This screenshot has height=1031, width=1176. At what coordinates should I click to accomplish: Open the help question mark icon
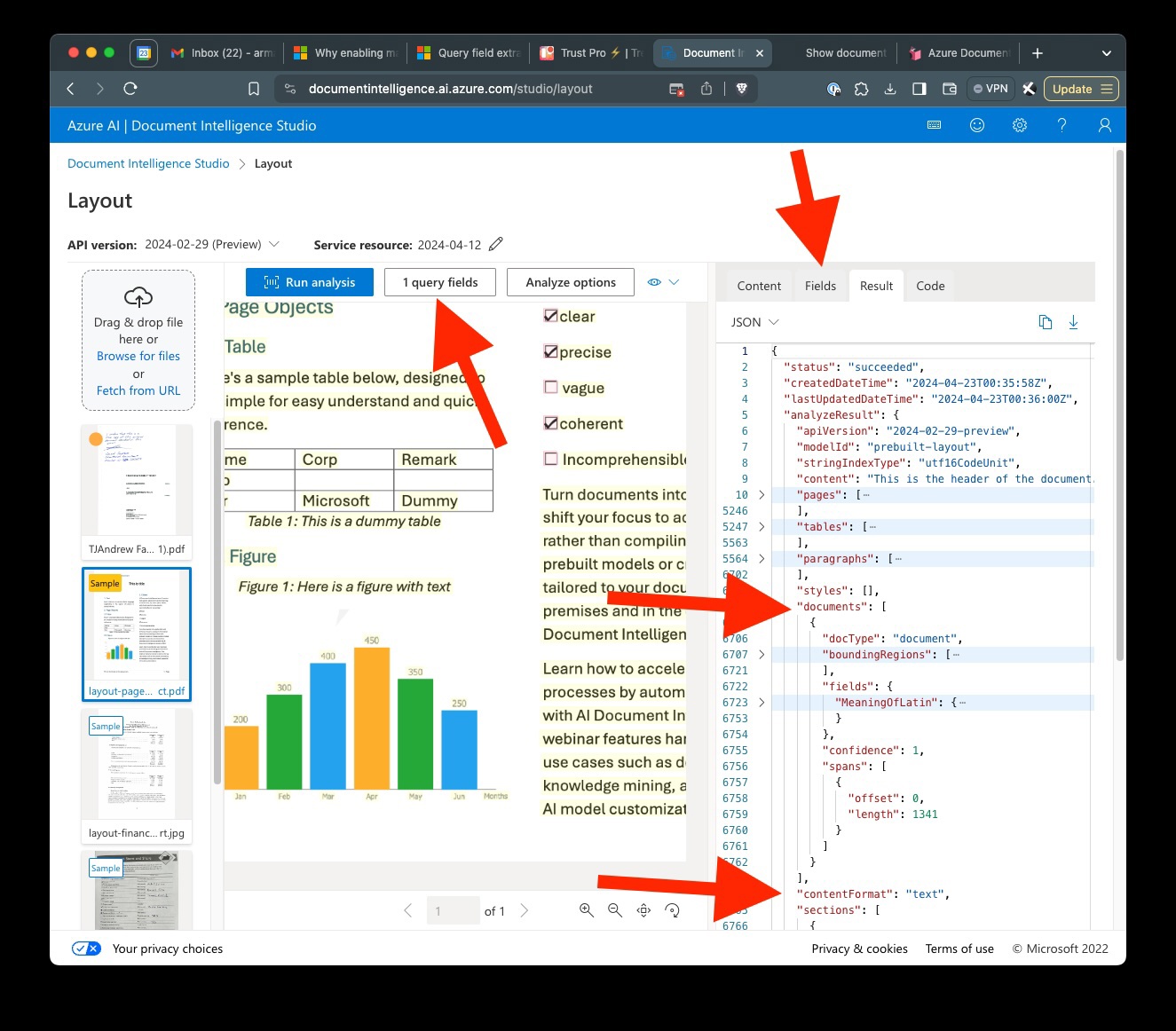coord(1062,125)
